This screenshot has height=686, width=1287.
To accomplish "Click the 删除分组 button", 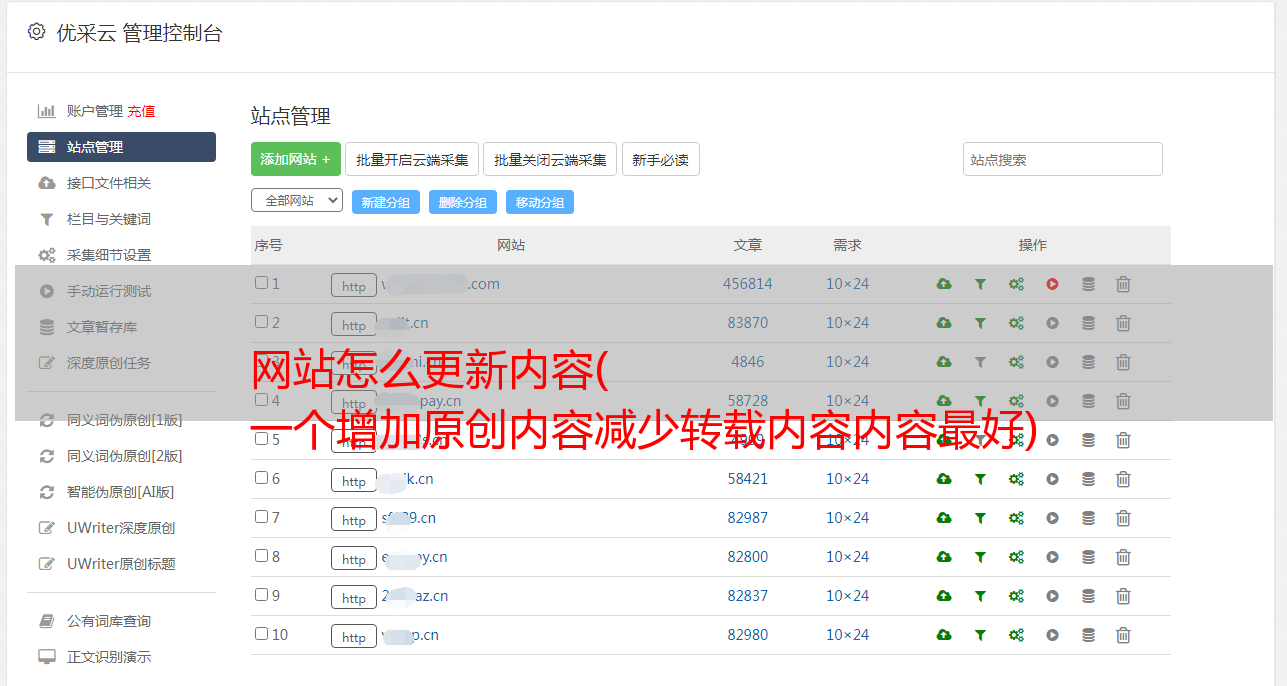I will click(x=463, y=202).
